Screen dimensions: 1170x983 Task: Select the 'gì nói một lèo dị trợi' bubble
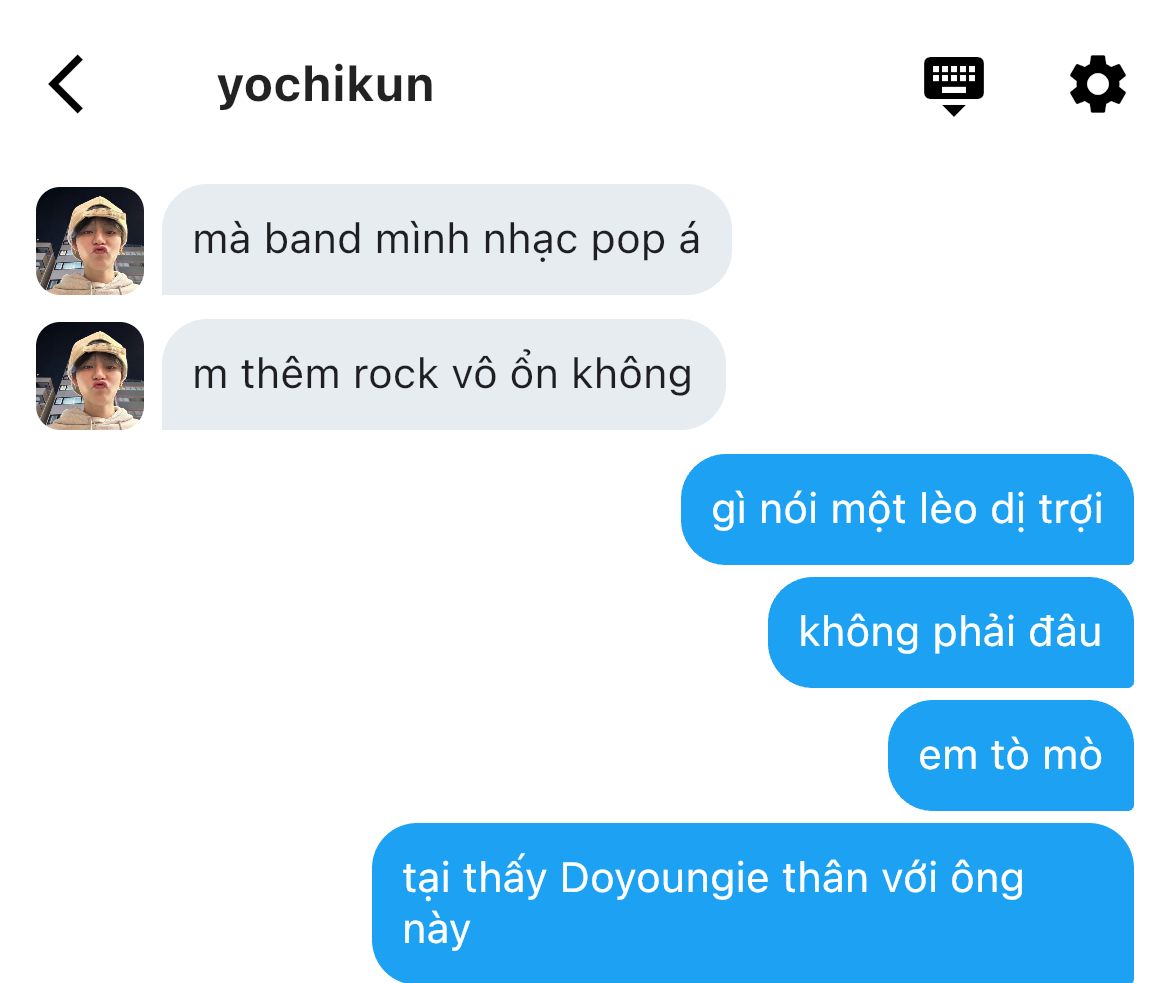[907, 510]
